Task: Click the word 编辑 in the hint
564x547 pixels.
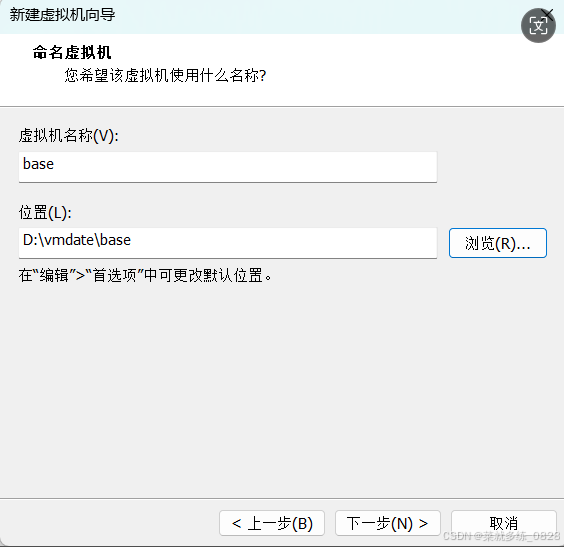Action: (54, 276)
